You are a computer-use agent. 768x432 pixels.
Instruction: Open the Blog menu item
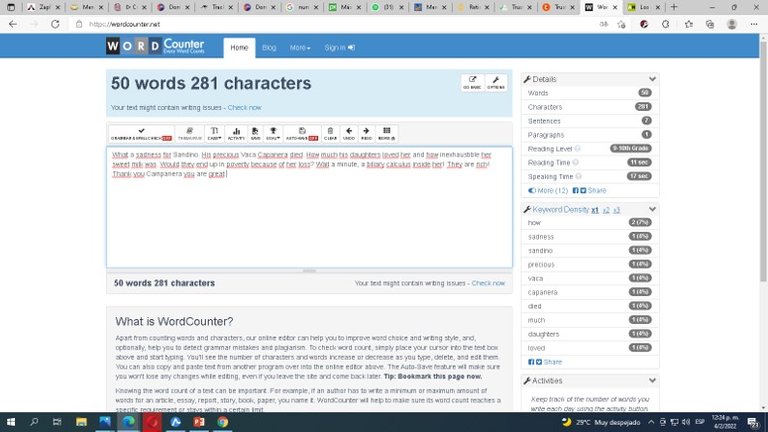[x=269, y=48]
